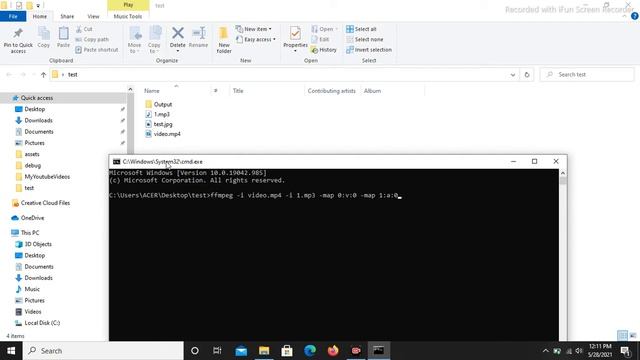This screenshot has width=640, height=360.
Task: Open file Properties from ribbon
Action: click(x=295, y=39)
